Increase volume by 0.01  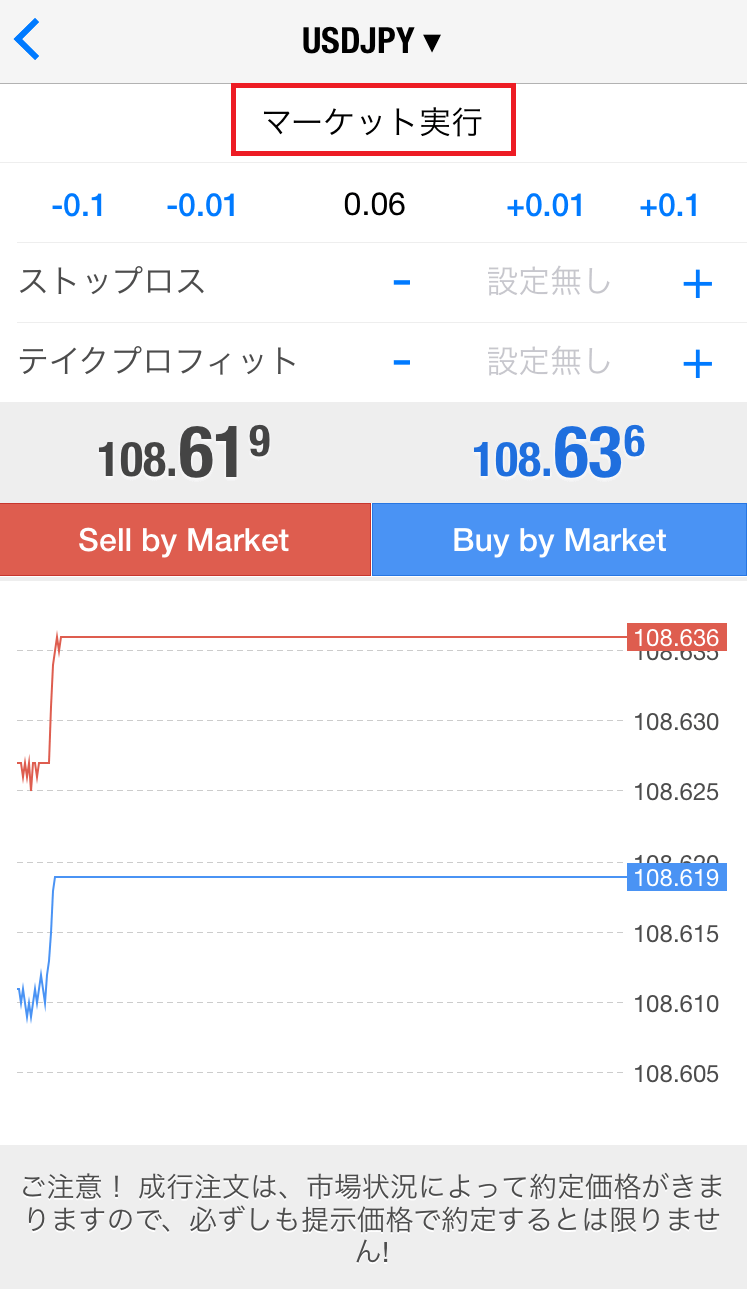tap(545, 205)
